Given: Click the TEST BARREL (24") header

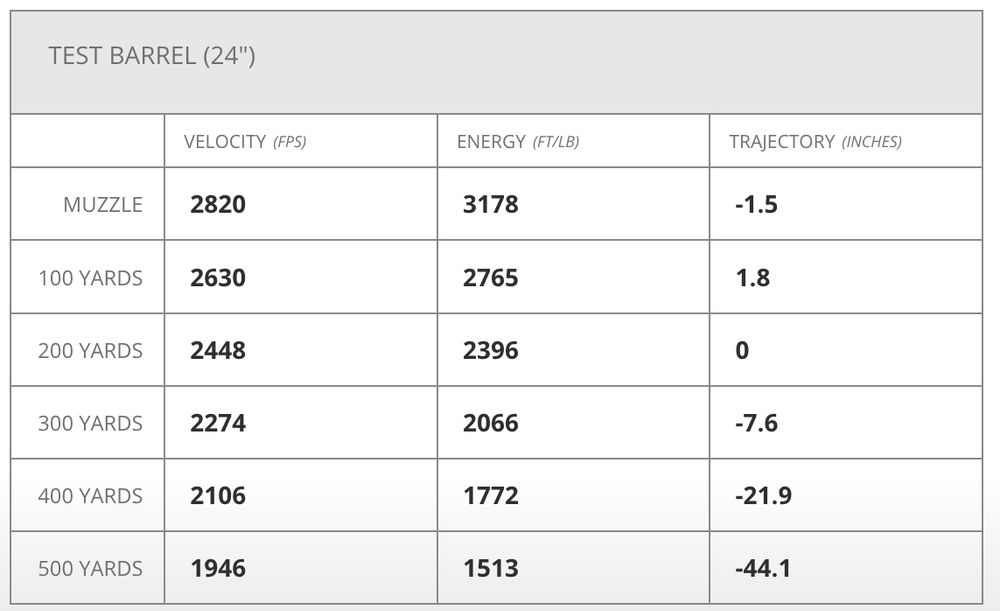Looking at the screenshot, I should (x=152, y=56).
